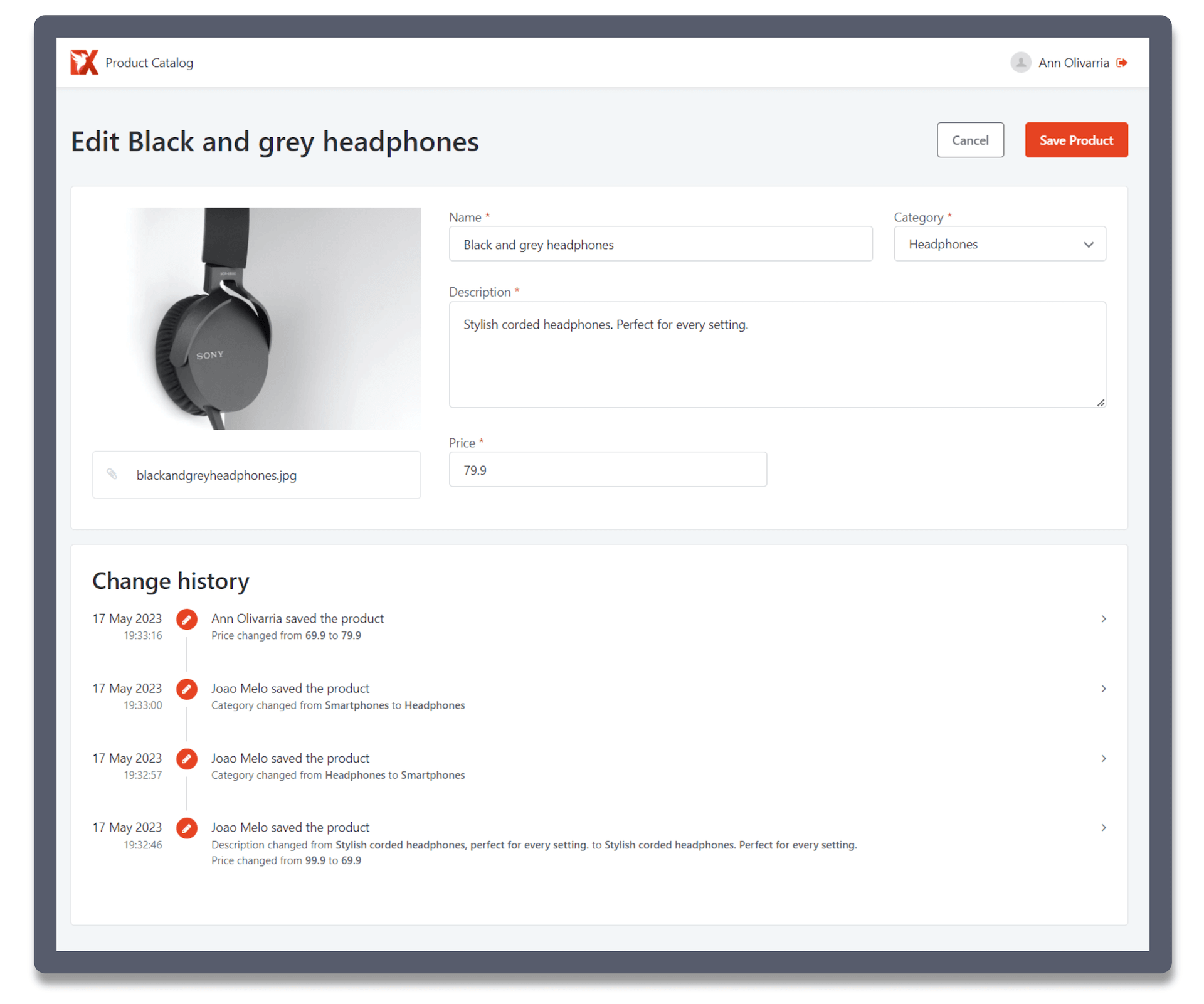Click 'Price changed from 99.9 to 69.9' text
The width and height of the screenshot is (1204, 1004).
click(286, 860)
